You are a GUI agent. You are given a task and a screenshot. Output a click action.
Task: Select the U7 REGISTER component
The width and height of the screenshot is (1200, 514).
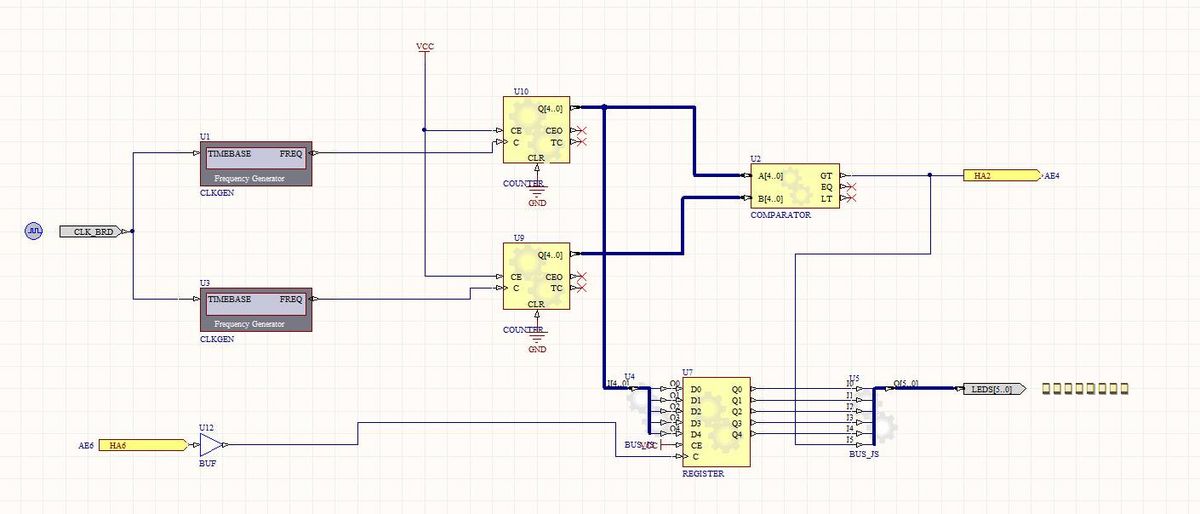point(716,422)
